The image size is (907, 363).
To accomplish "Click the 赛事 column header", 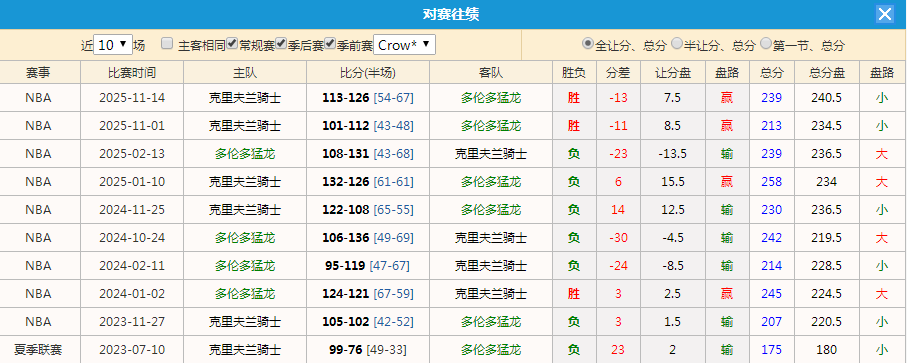I will (38, 72).
